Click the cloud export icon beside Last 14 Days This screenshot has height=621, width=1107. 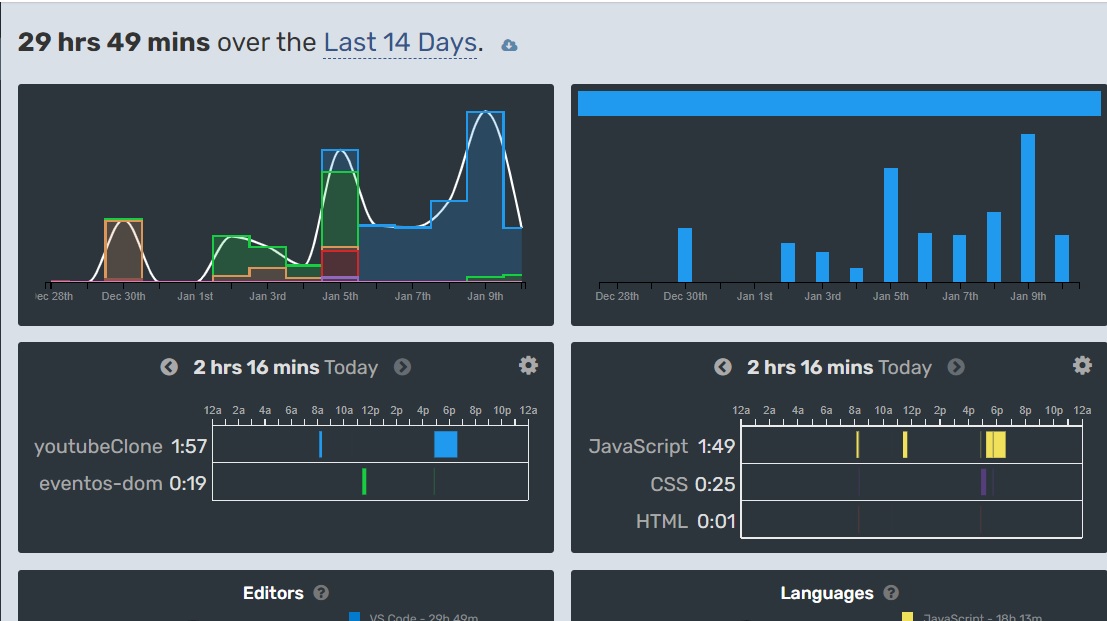[x=509, y=44]
